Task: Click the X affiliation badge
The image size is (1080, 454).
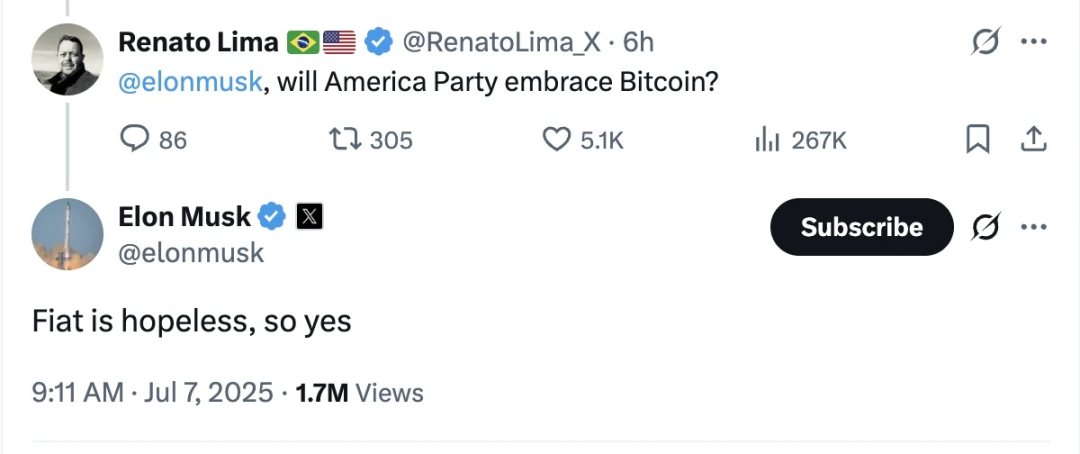Action: [310, 216]
